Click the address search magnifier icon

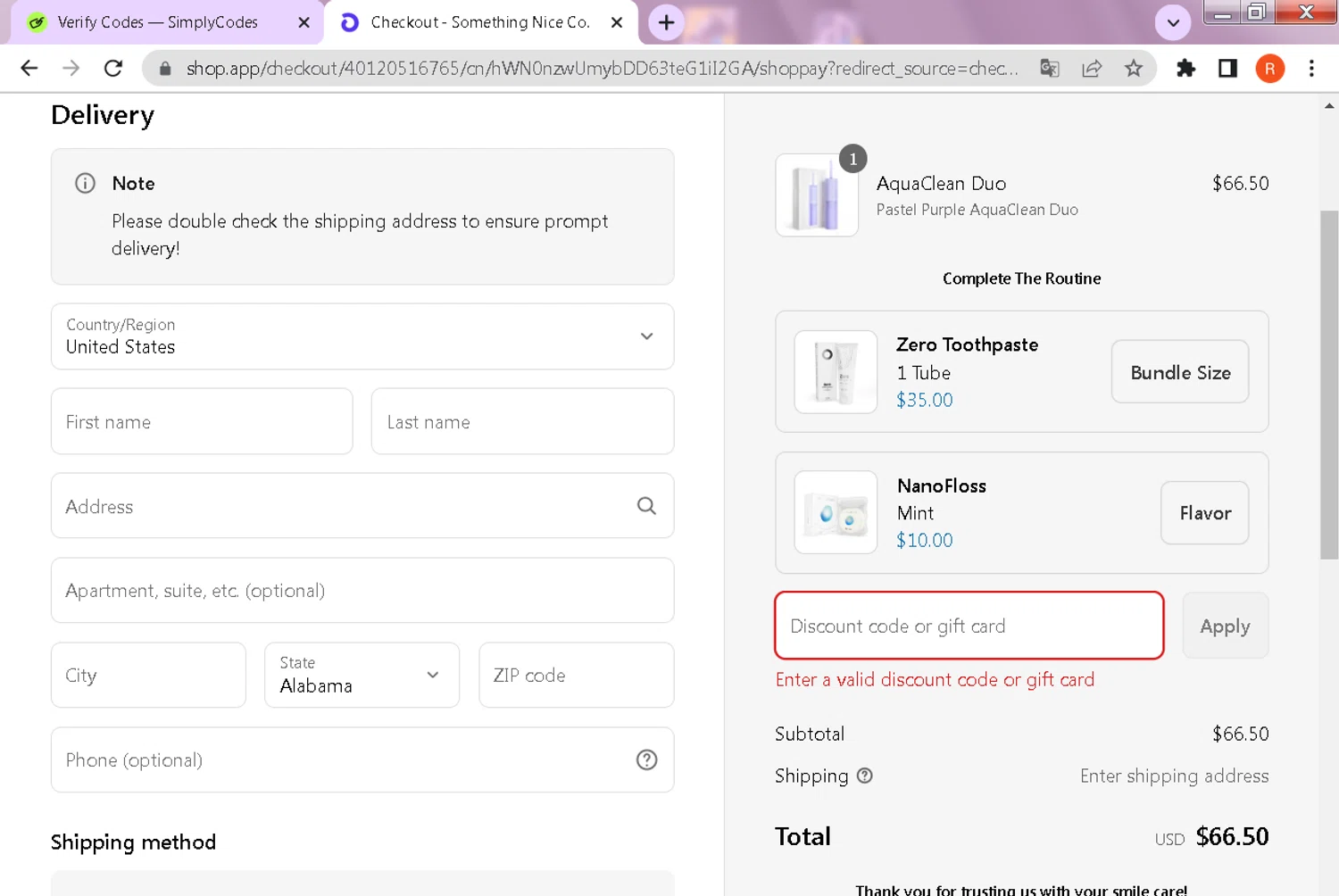click(646, 506)
